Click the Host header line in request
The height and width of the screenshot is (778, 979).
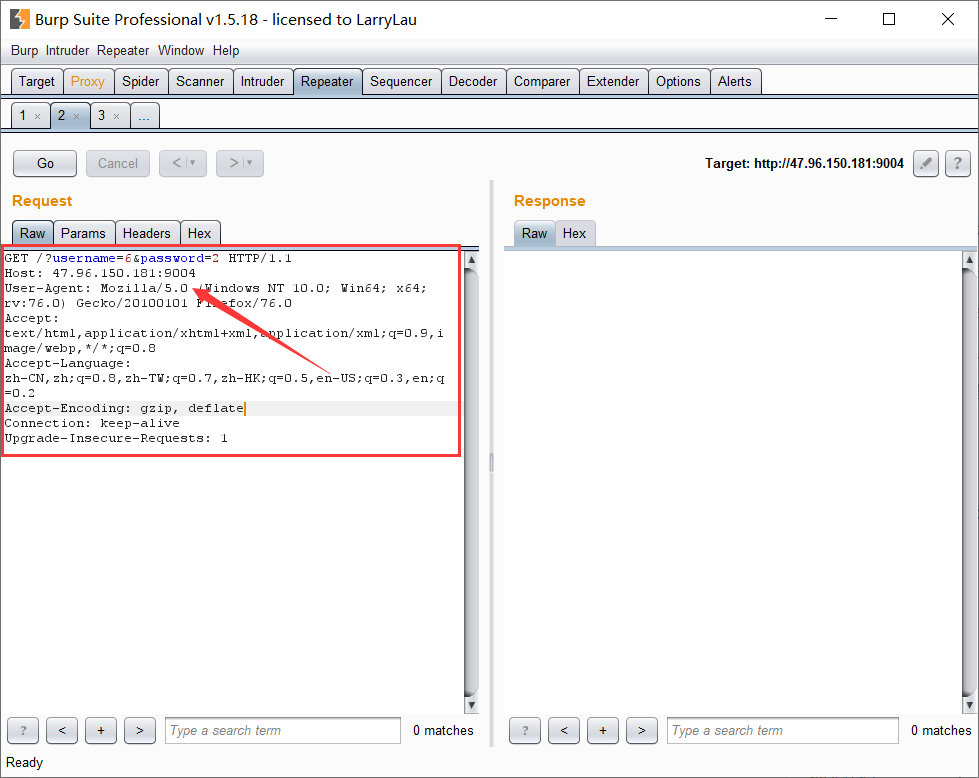[x=100, y=273]
